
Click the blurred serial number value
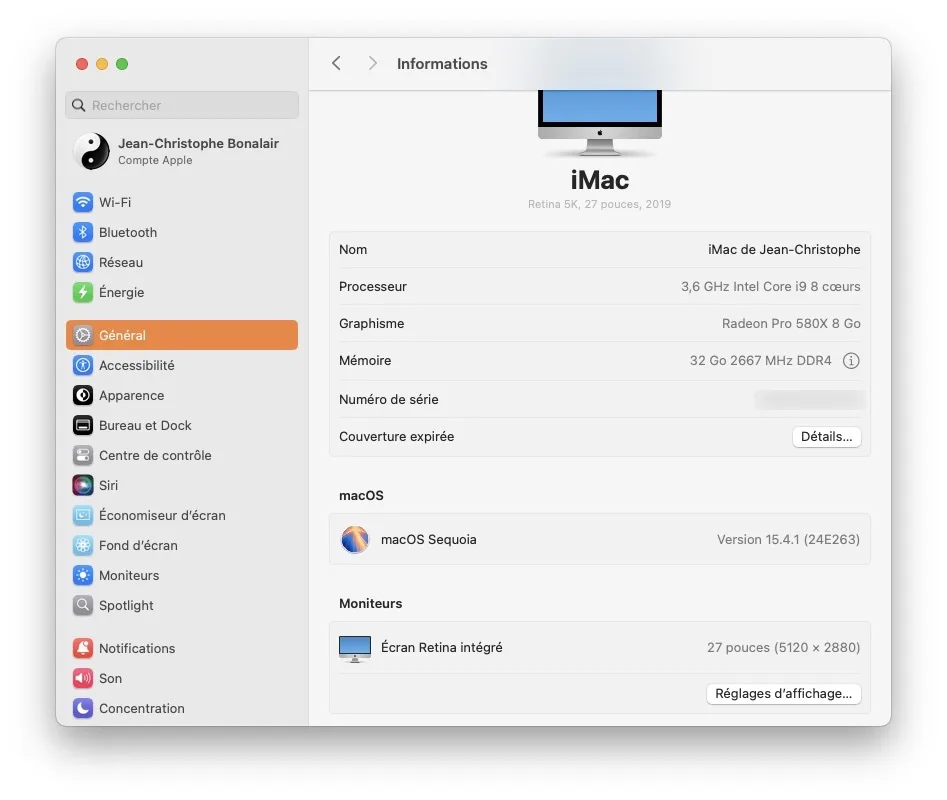[809, 400]
